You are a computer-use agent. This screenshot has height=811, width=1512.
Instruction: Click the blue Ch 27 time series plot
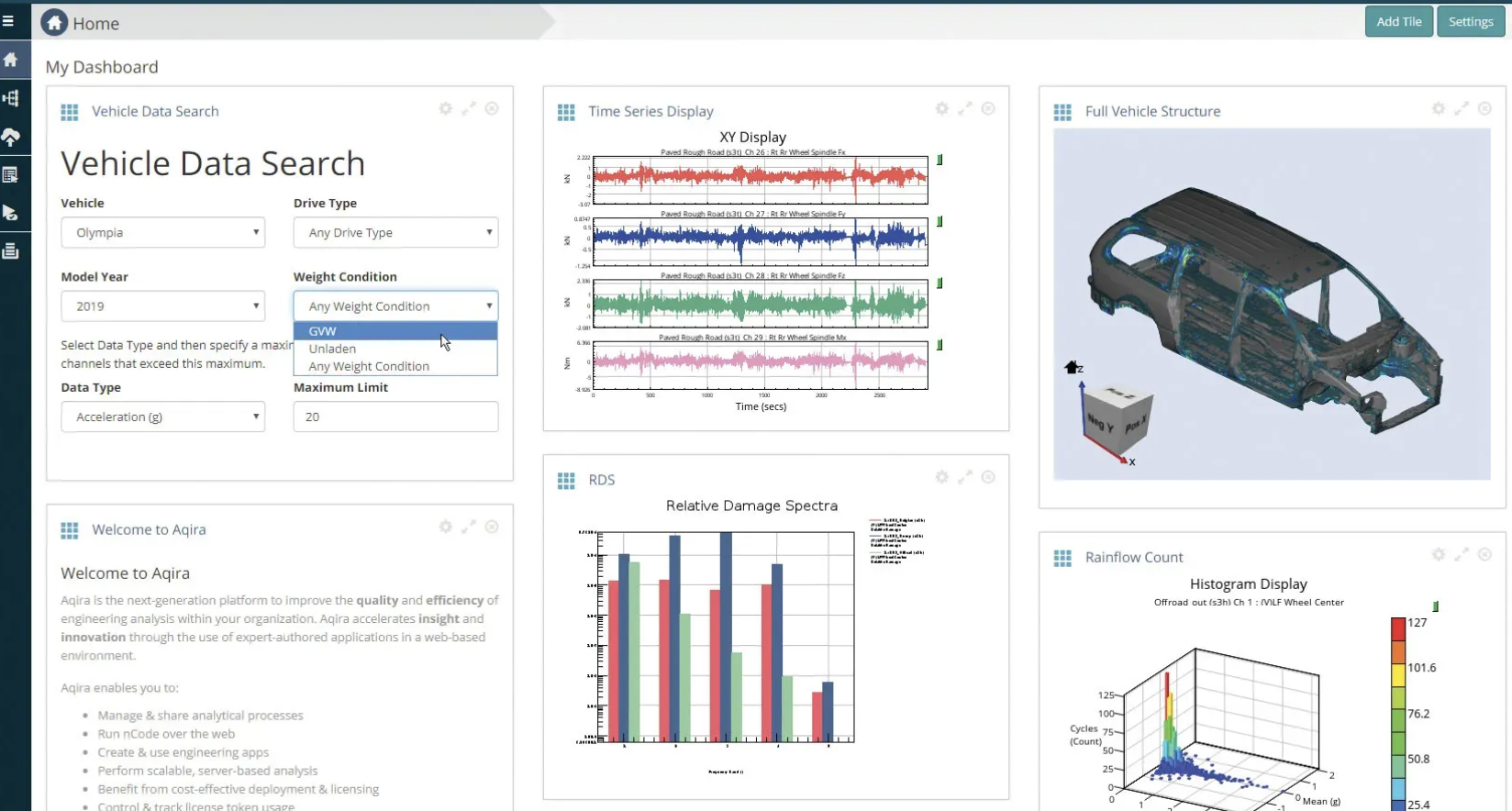pos(760,241)
